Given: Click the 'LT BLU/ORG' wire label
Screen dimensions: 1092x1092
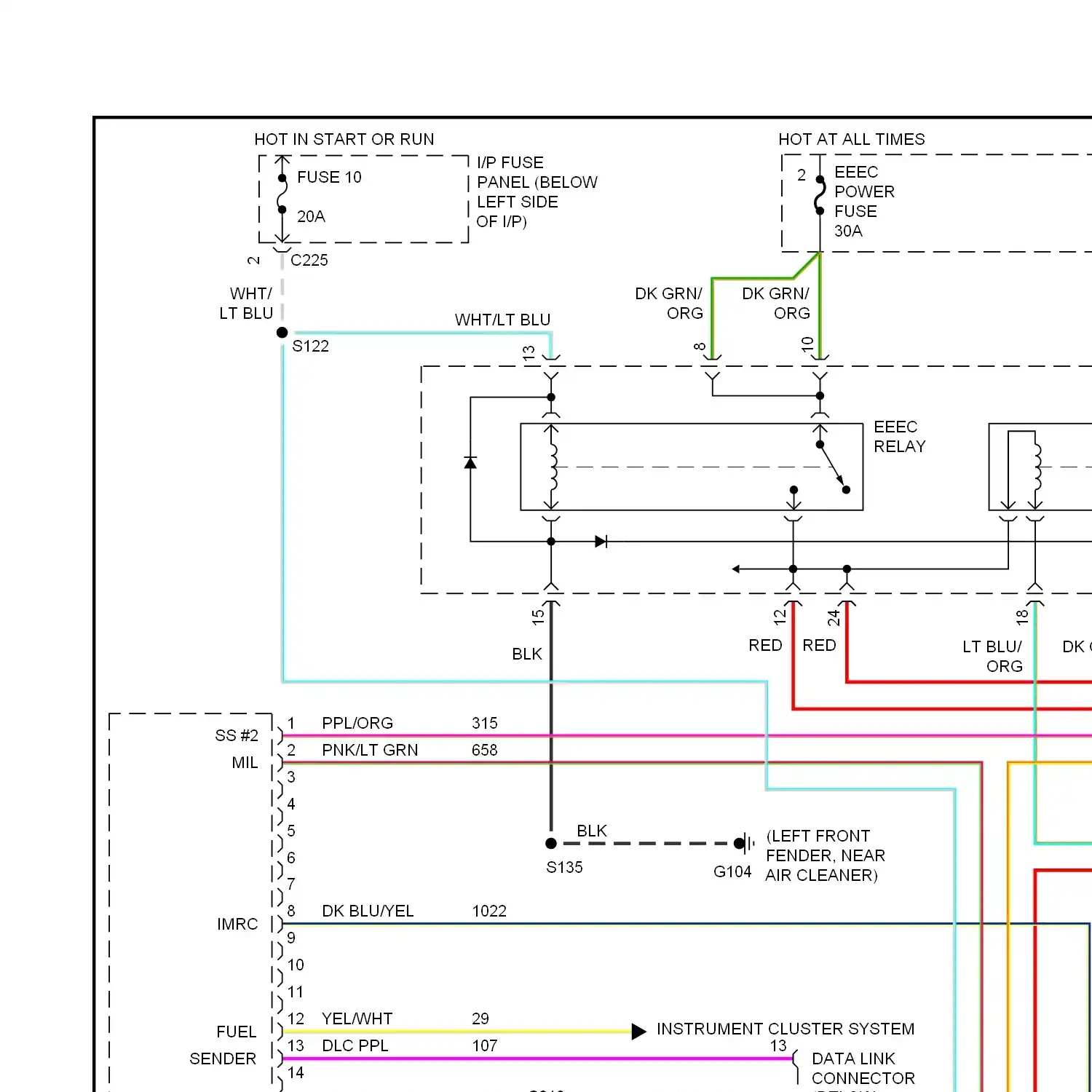Looking at the screenshot, I should point(993,656).
